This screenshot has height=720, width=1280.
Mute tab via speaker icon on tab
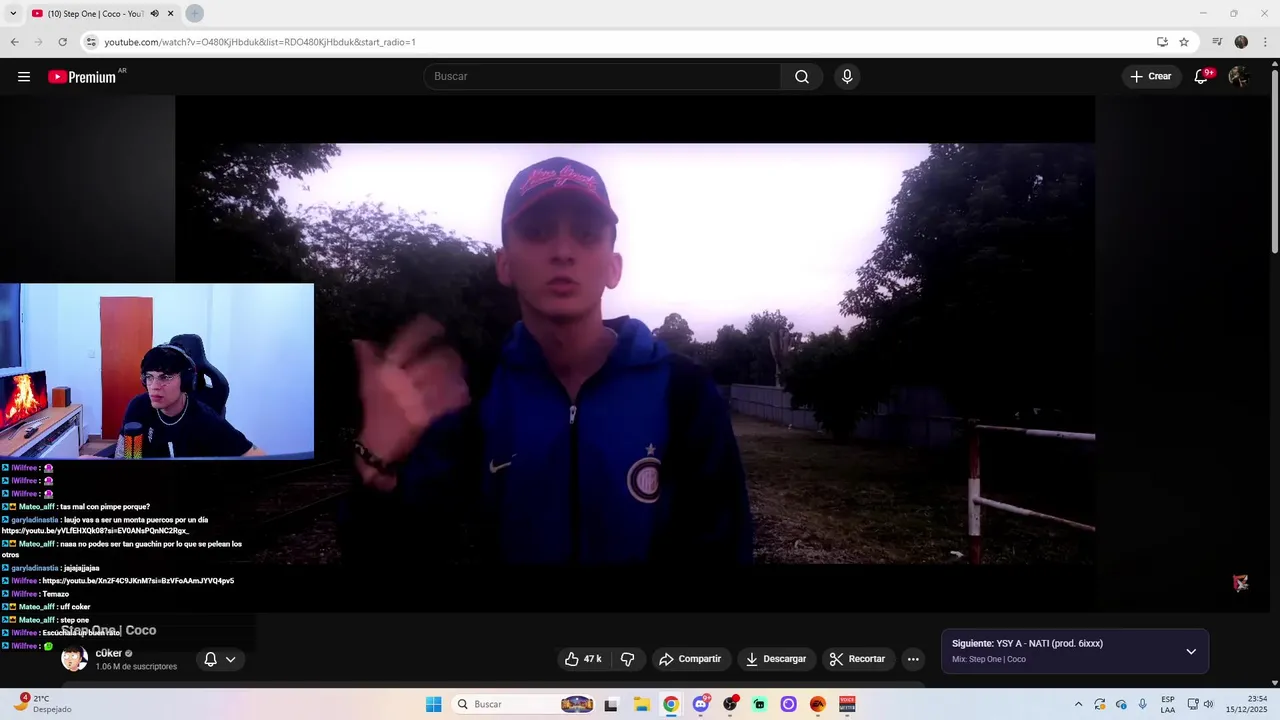point(154,13)
